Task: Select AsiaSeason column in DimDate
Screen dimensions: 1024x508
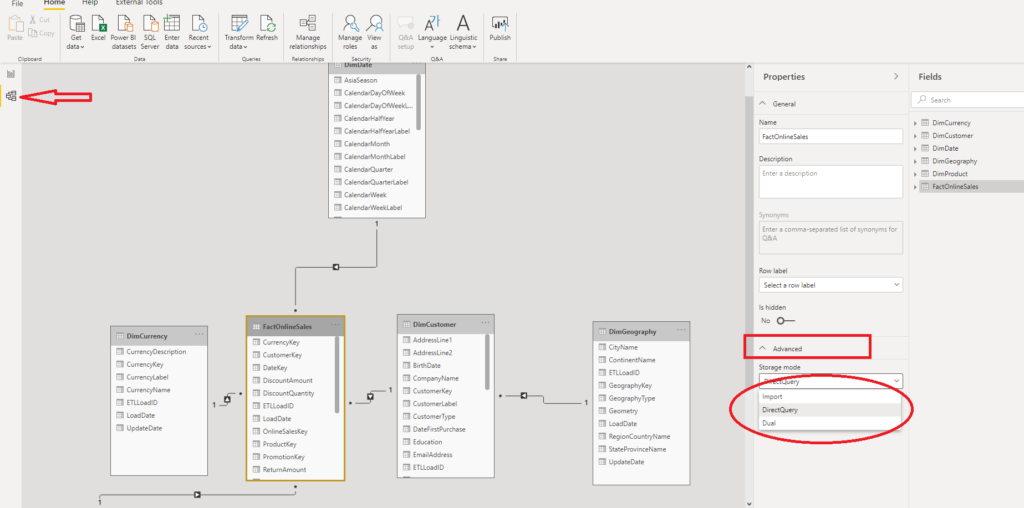Action: 360,80
